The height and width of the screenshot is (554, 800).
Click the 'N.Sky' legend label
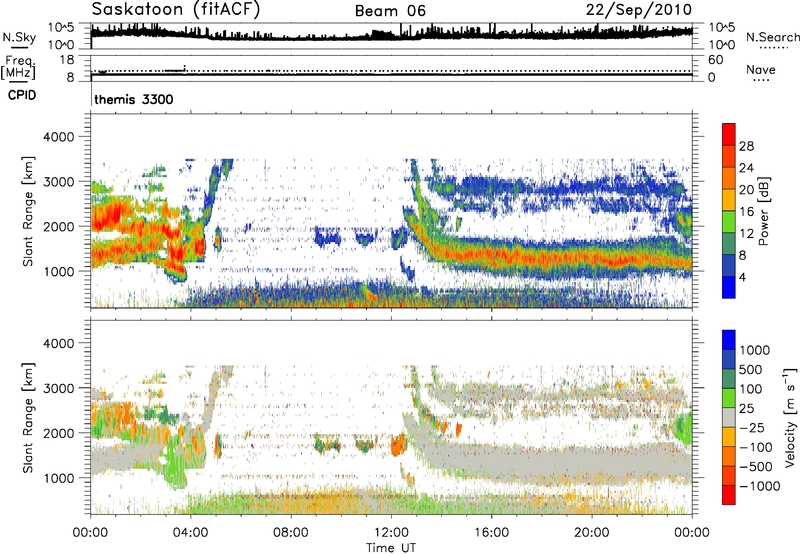pos(19,37)
